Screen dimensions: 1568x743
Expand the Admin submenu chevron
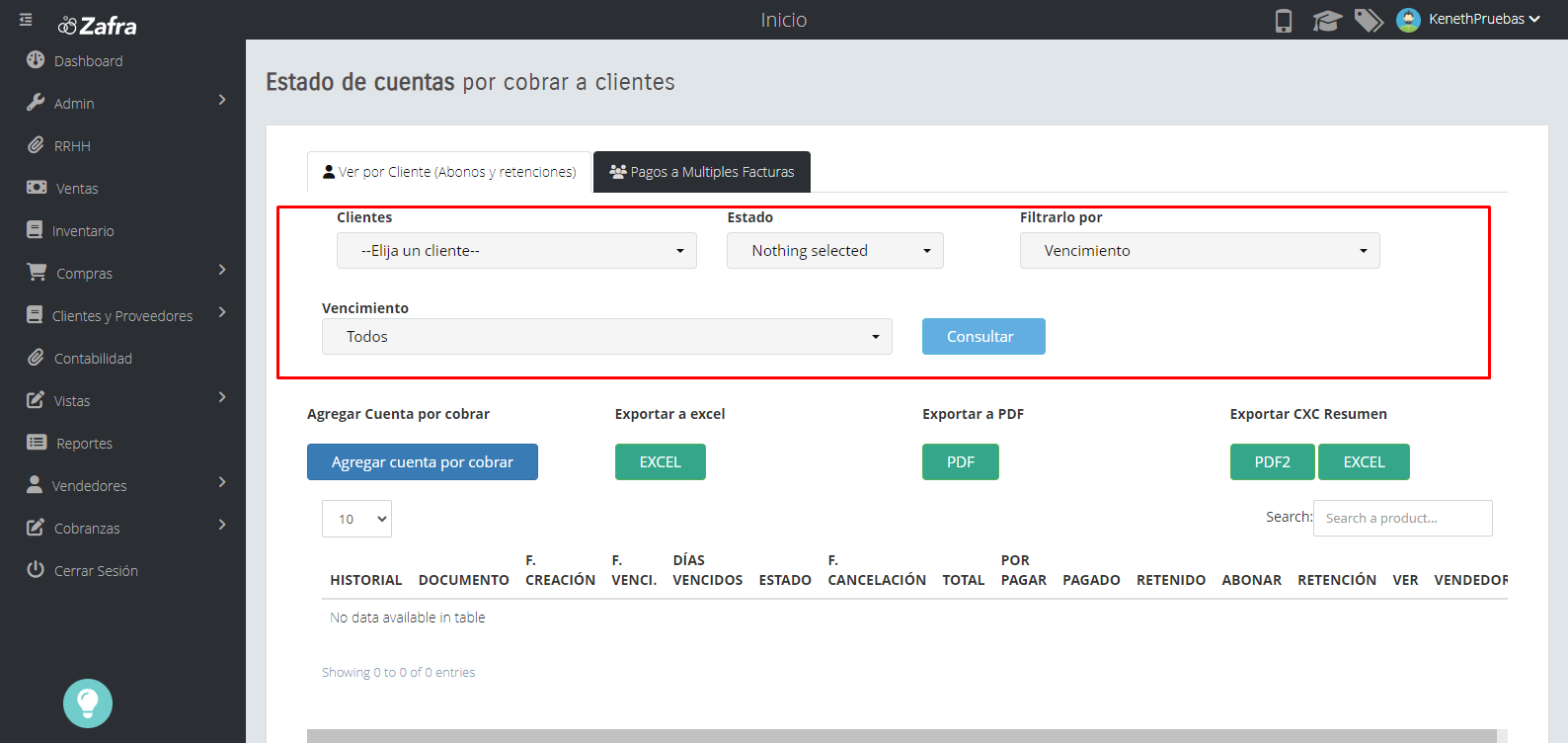(x=222, y=100)
